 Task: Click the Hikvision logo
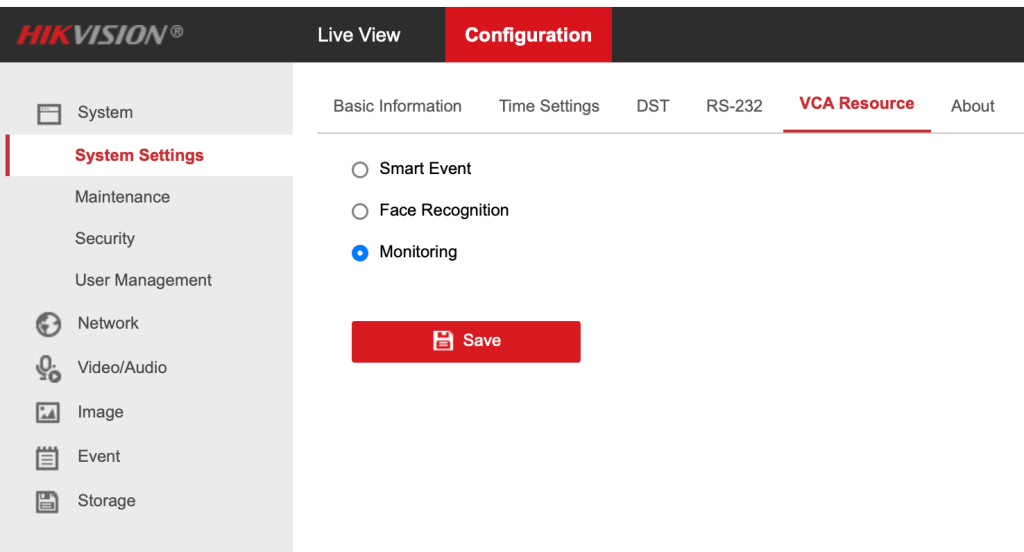pos(100,34)
